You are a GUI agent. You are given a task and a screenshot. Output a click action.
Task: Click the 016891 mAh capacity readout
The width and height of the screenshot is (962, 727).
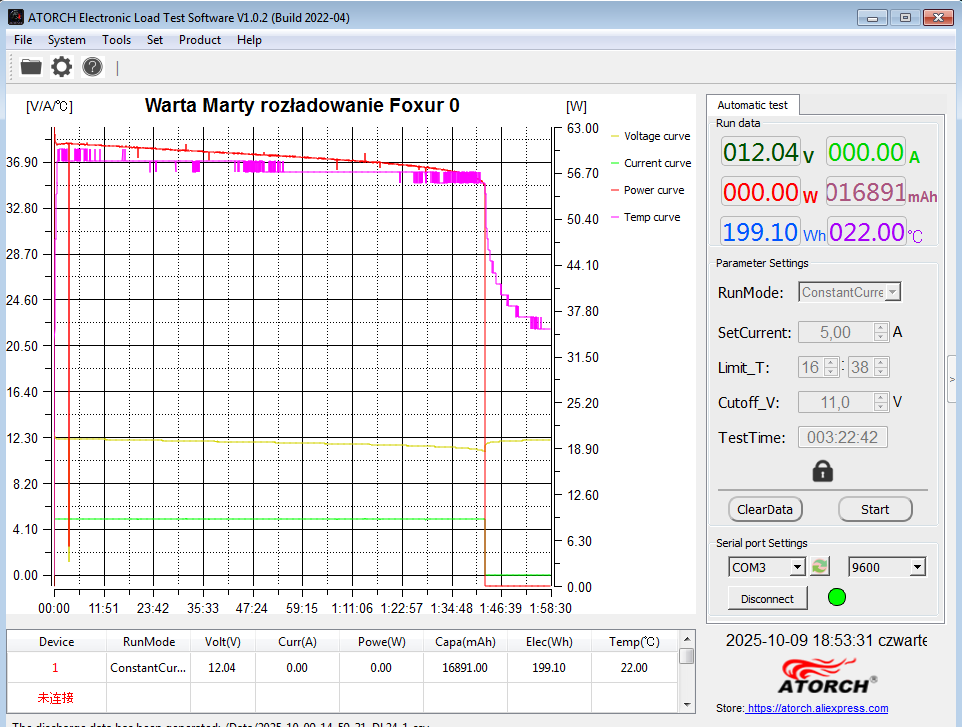[x=866, y=192]
